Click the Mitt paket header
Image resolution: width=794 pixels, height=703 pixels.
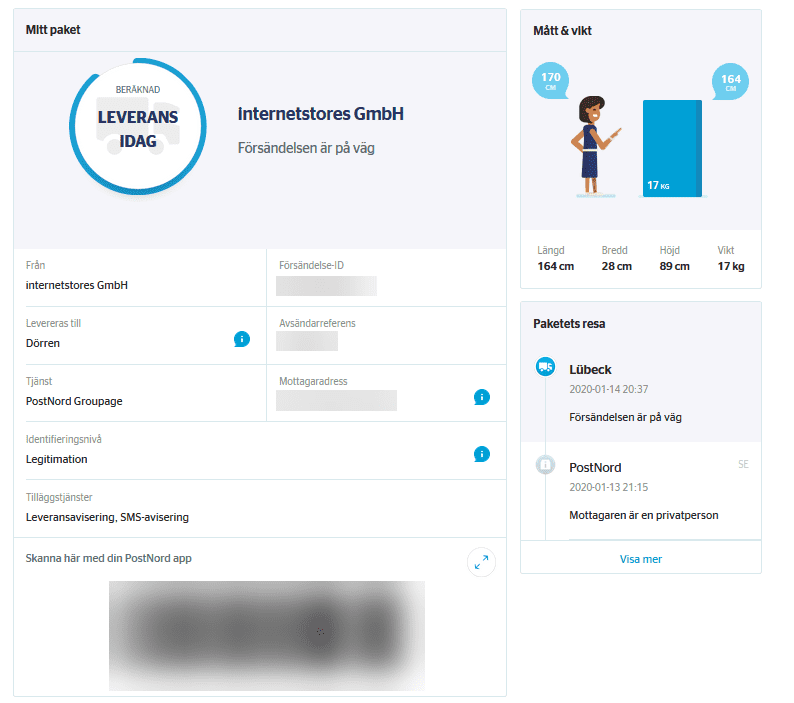click(x=53, y=30)
